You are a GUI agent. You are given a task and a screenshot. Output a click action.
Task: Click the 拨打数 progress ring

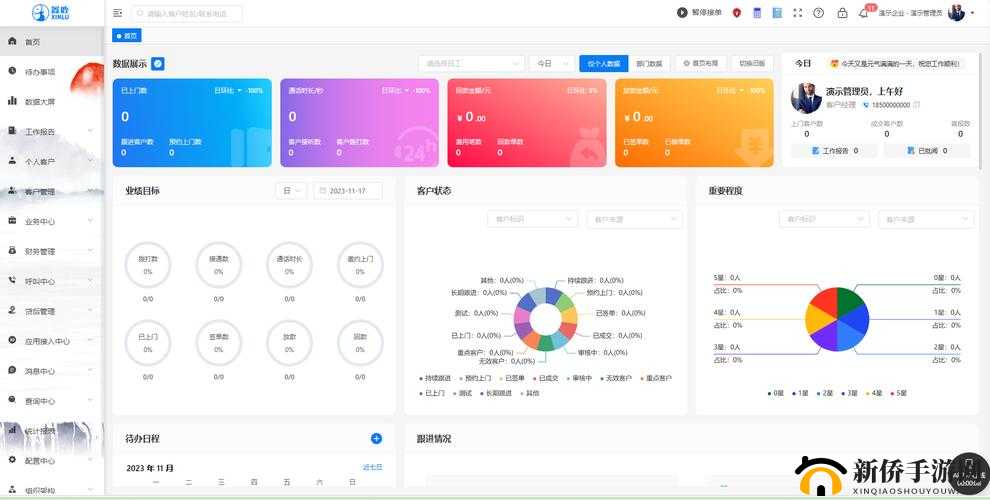point(148,265)
